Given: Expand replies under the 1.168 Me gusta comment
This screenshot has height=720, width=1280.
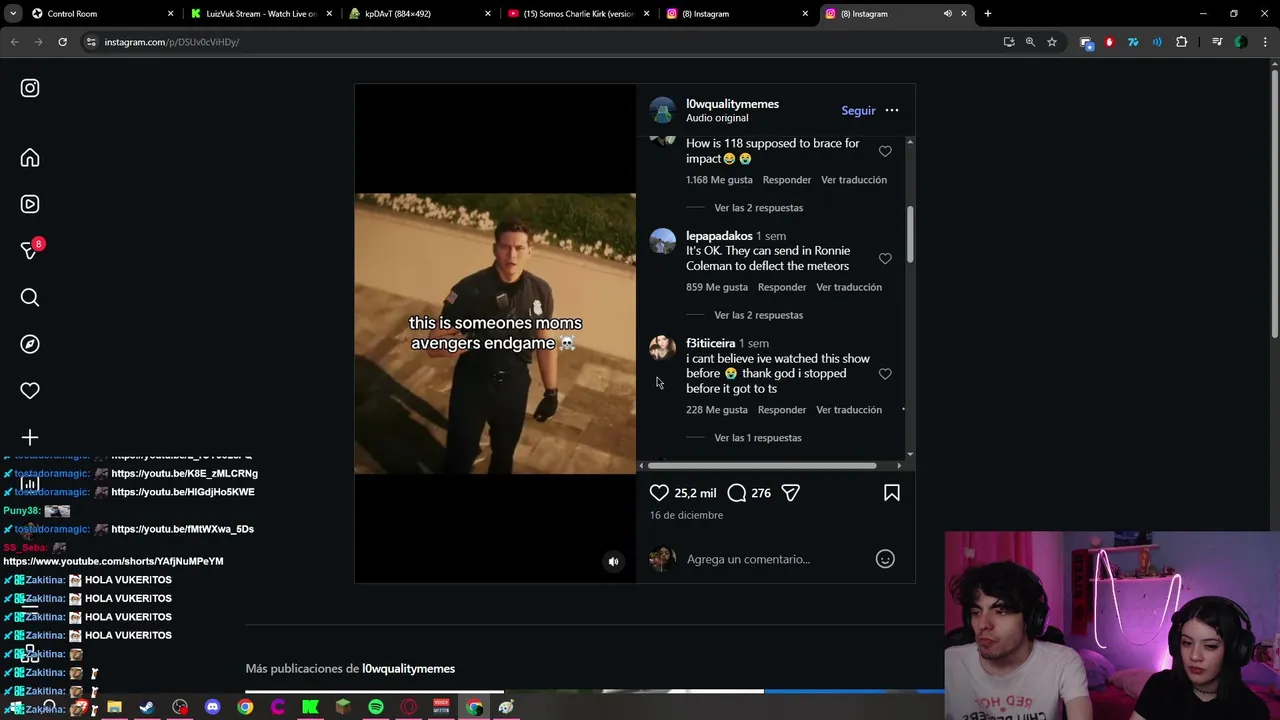Looking at the screenshot, I should click(758, 208).
